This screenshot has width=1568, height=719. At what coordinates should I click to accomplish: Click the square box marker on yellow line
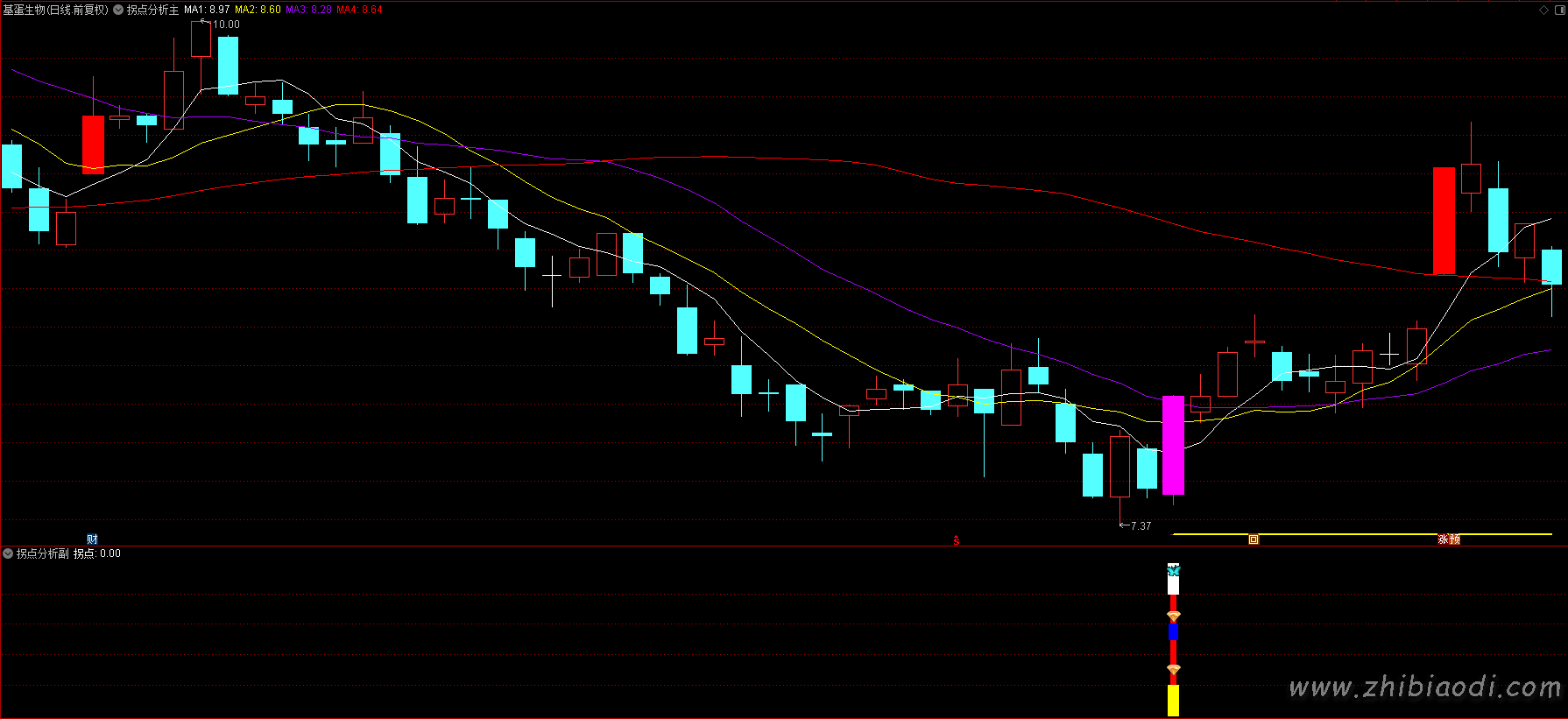(x=1254, y=539)
